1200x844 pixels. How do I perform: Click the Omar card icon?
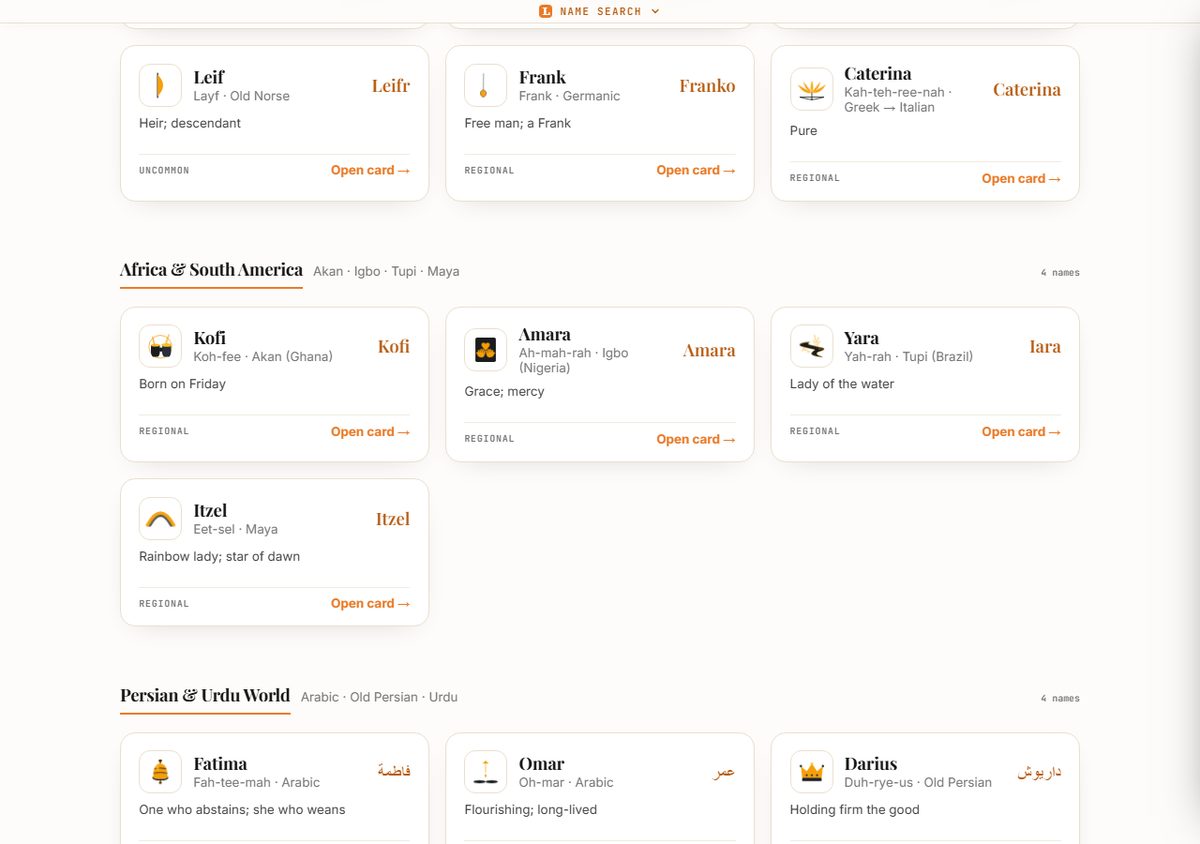(x=486, y=772)
